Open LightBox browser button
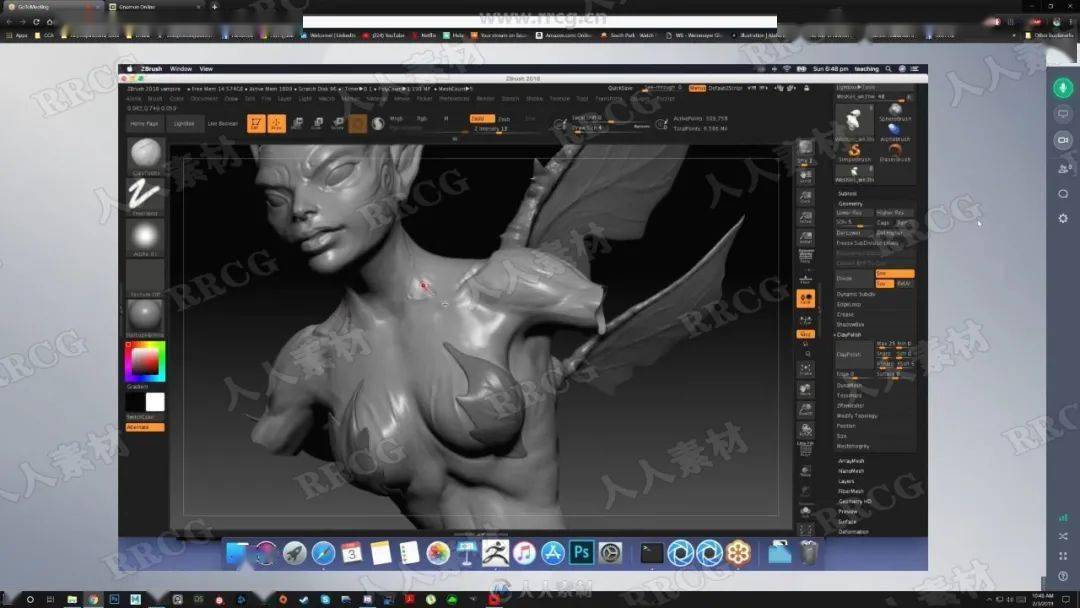The width and height of the screenshot is (1080, 608). [184, 124]
